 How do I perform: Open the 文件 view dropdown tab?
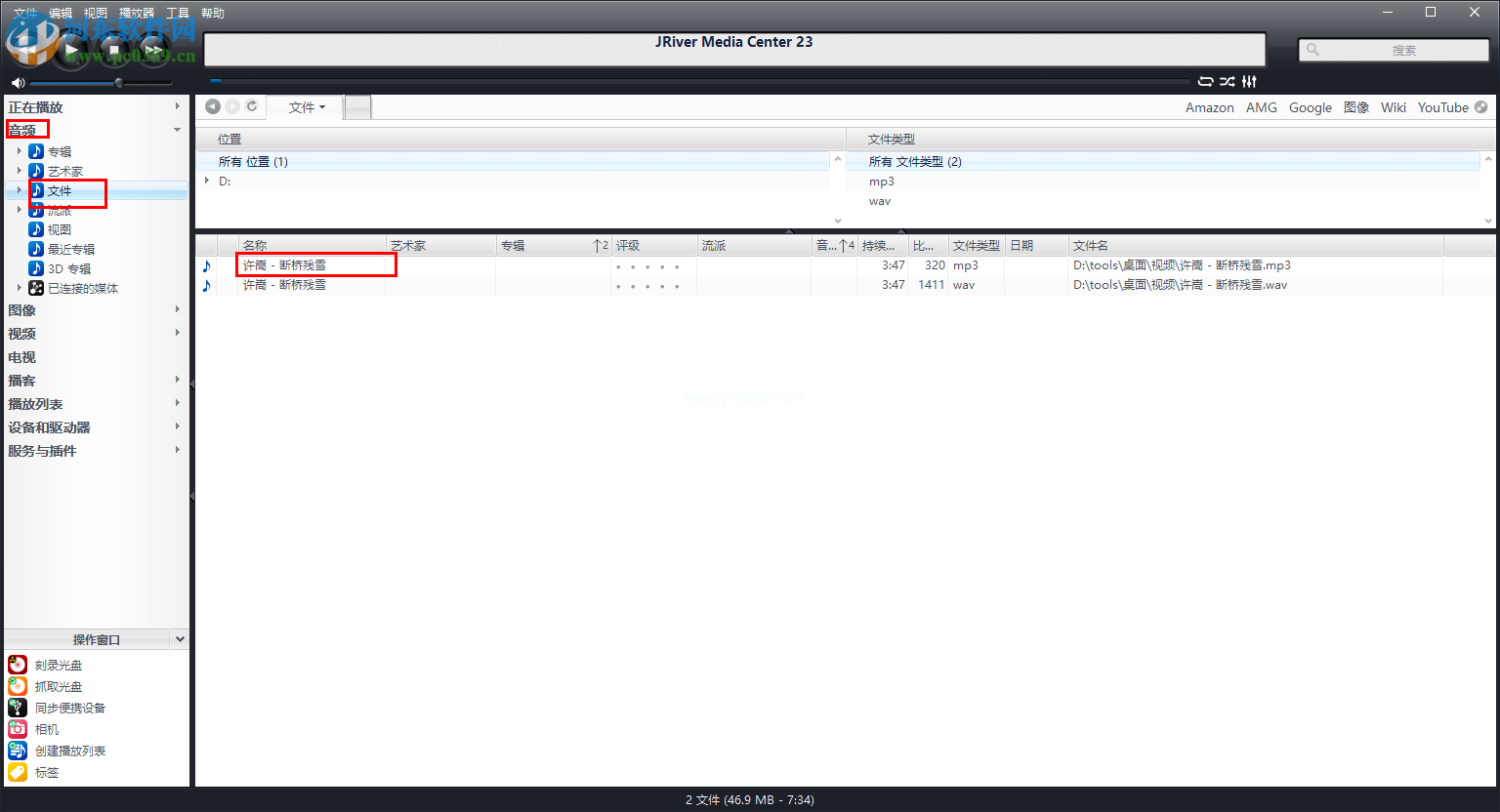(x=307, y=107)
